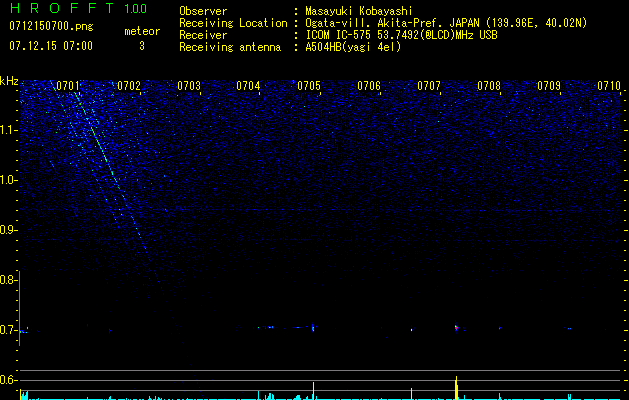
Task: Click the 0.7 kHz axis label
Action: 9,330
